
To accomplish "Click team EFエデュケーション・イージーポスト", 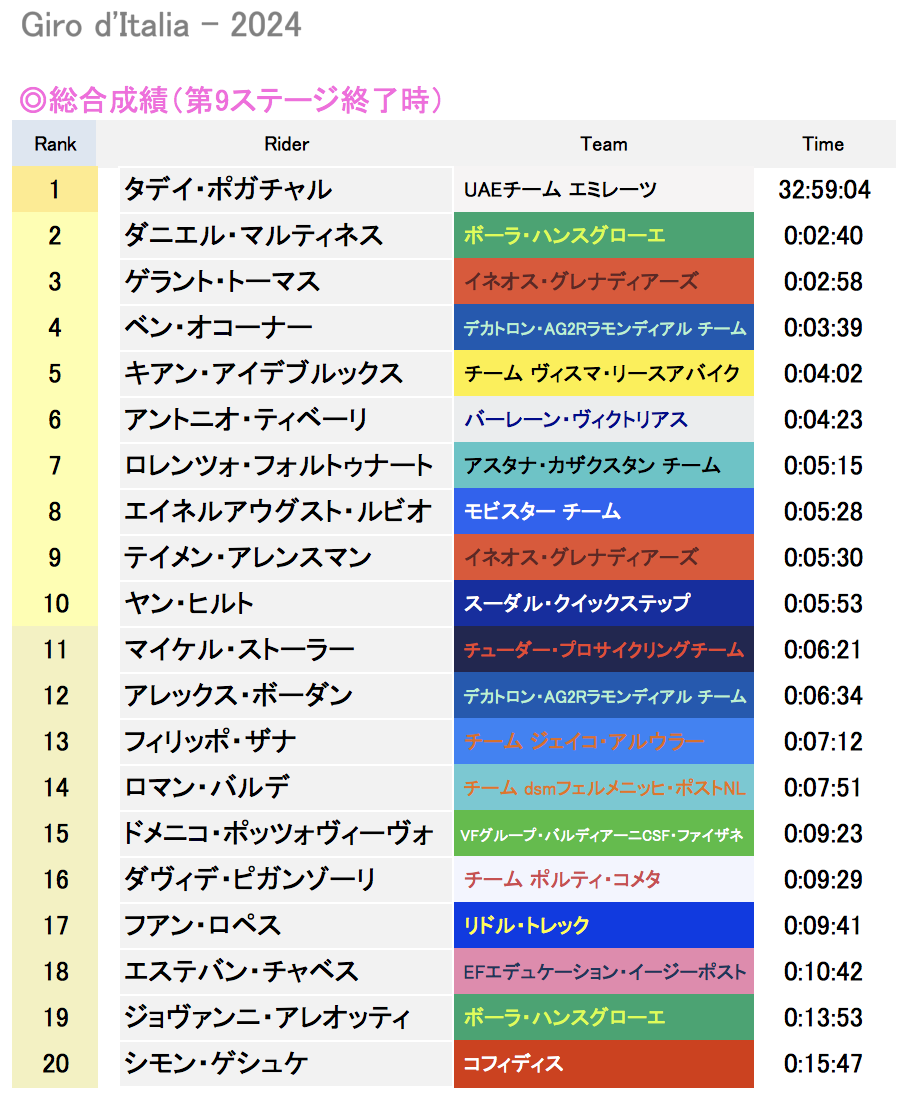I will click(x=605, y=972).
